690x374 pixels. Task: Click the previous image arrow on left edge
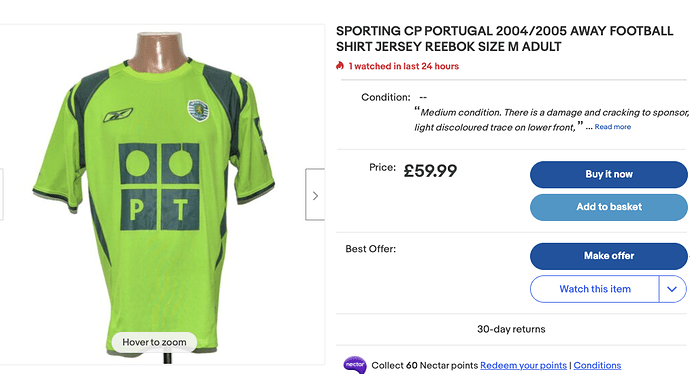click(2, 194)
